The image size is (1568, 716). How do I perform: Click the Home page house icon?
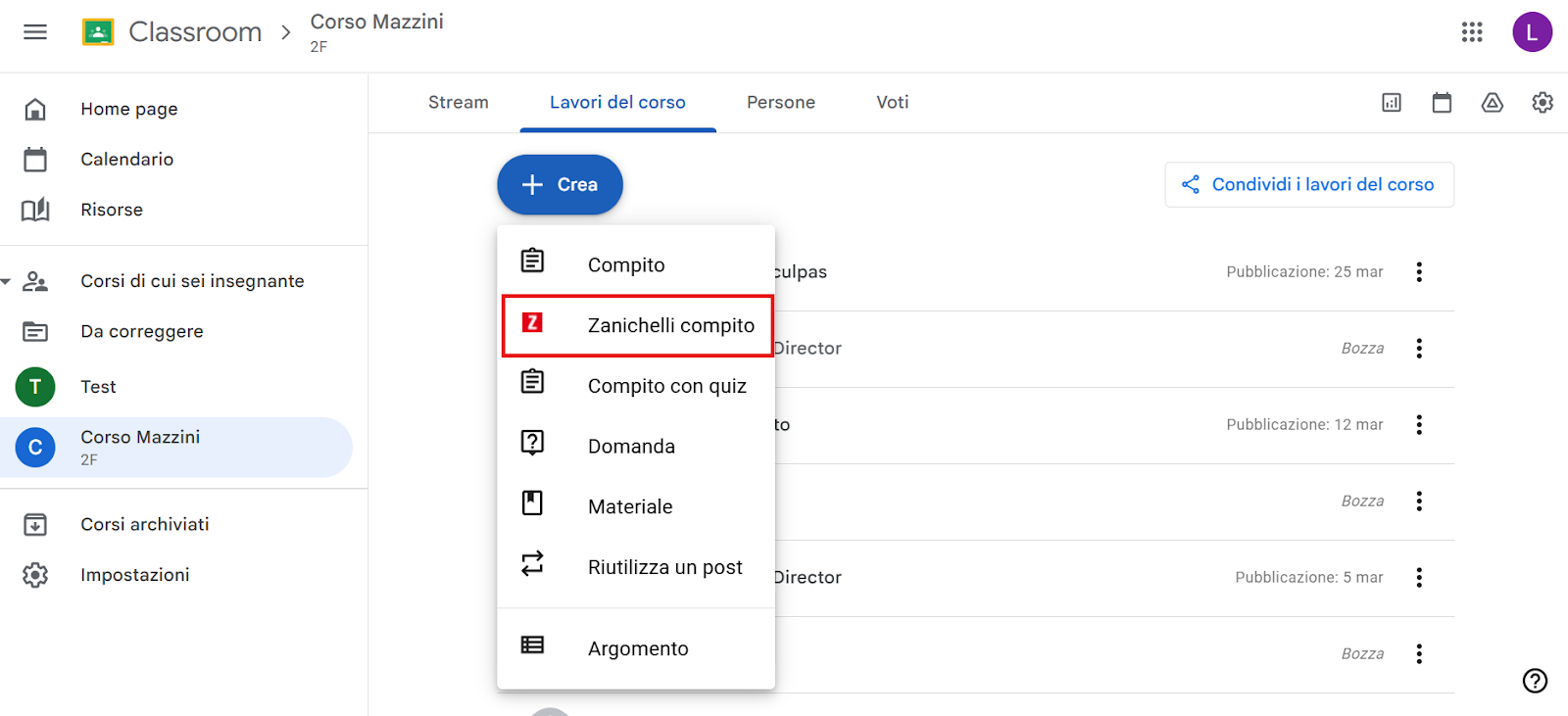tap(35, 109)
